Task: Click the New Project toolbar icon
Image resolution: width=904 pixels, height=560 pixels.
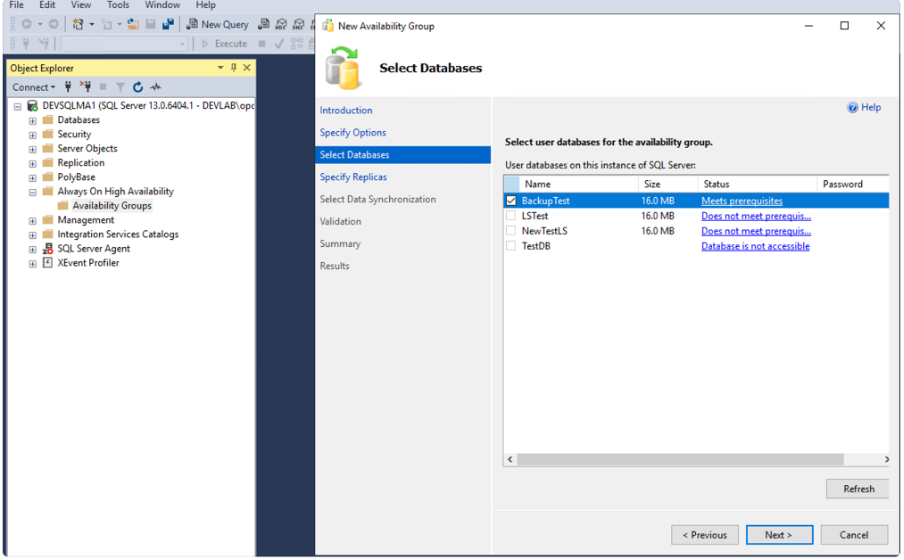Action: click(78, 24)
